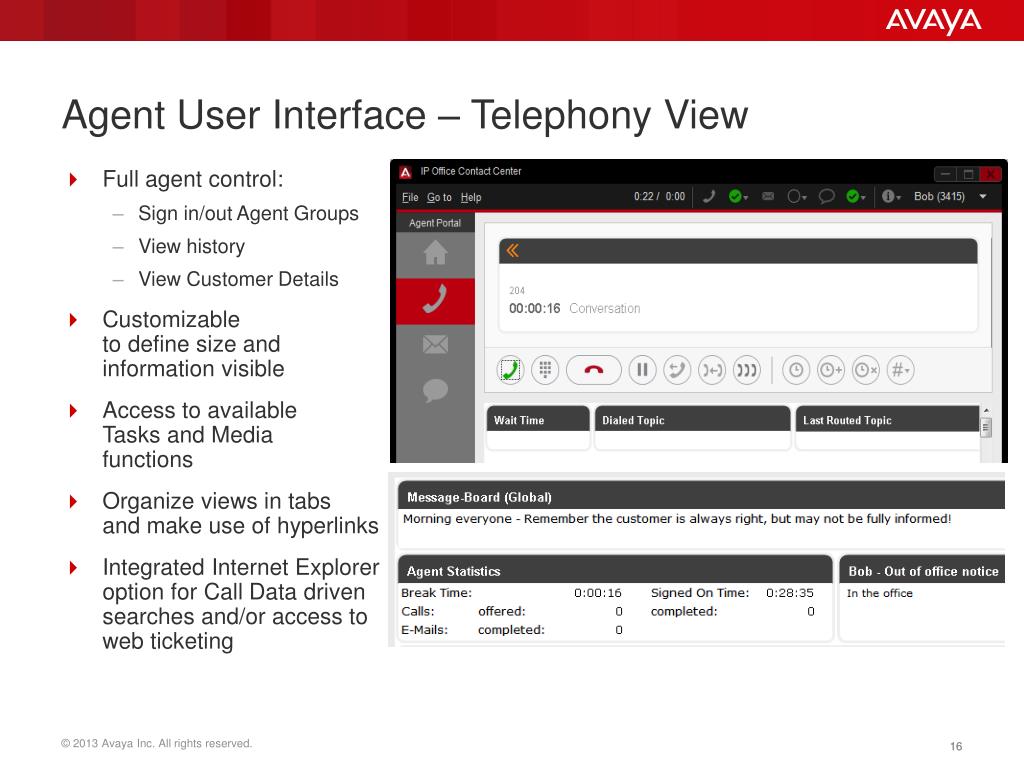This screenshot has width=1024, height=768.
Task: Click the scrollbar thumb beside Last Routed Topic
Action: point(986,428)
